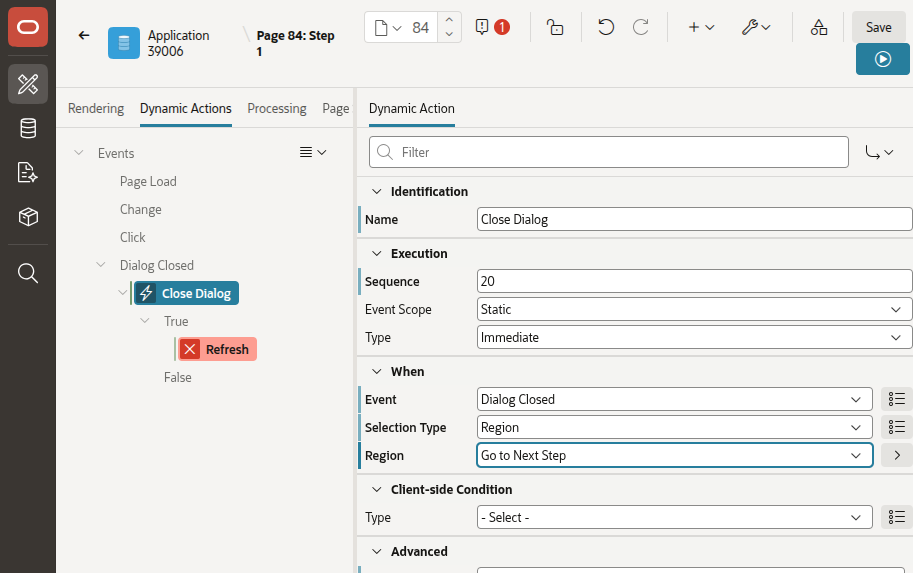Screen dimensions: 913x573
Task: Decrement page number with down arrow
Action: pyautogui.click(x=449, y=34)
